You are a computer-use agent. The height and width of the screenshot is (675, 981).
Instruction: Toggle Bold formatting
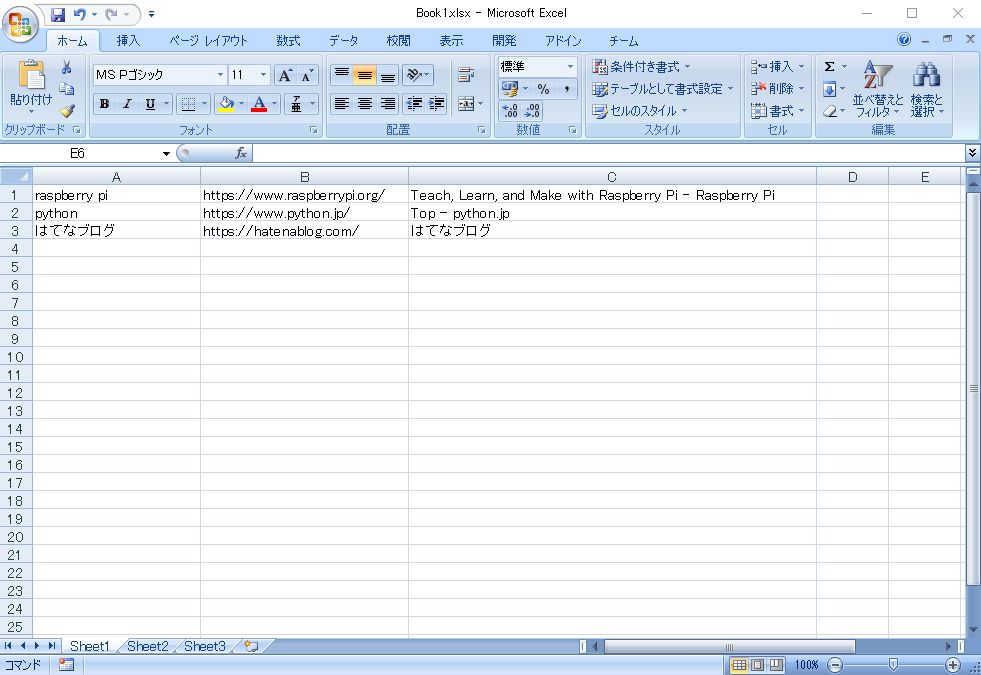click(x=104, y=104)
